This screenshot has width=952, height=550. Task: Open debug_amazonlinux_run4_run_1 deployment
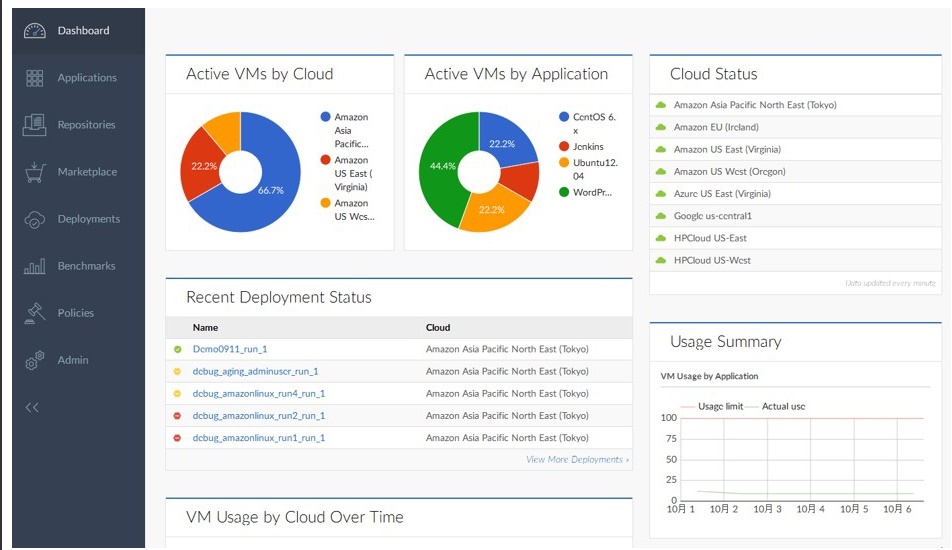pyautogui.click(x=258, y=394)
